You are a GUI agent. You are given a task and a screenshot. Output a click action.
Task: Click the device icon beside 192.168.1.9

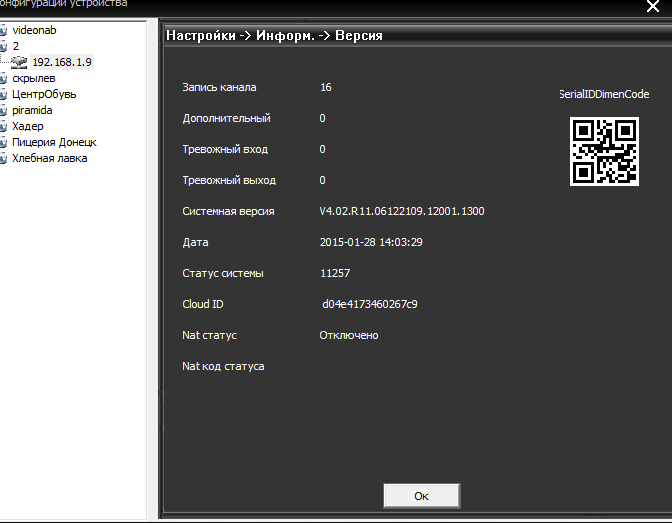pos(19,62)
